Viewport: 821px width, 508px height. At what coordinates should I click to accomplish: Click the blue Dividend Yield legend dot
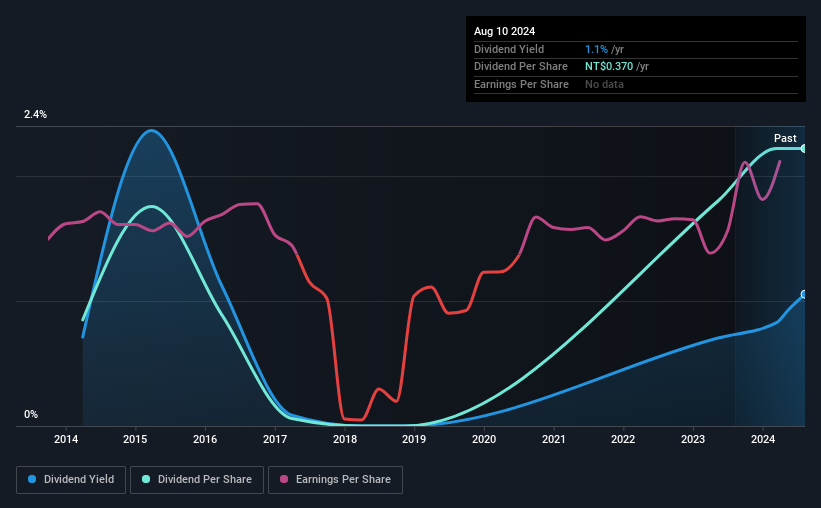coord(32,479)
